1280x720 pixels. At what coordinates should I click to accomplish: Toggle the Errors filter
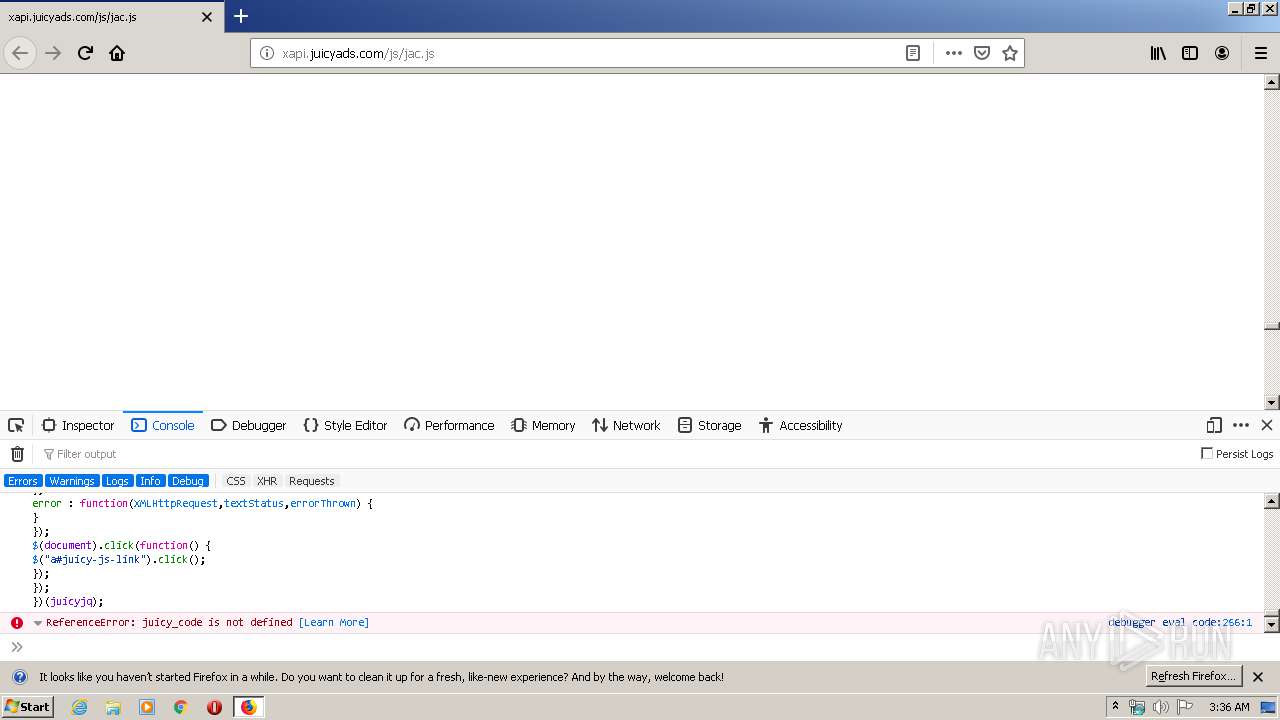(x=22, y=481)
